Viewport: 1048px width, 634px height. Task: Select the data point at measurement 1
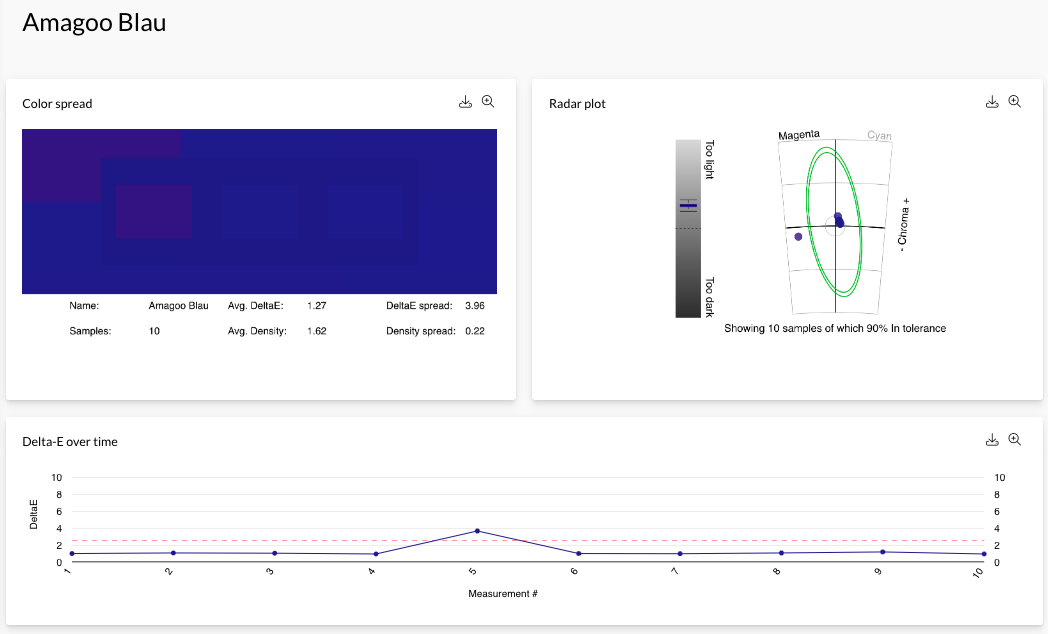(x=72, y=553)
